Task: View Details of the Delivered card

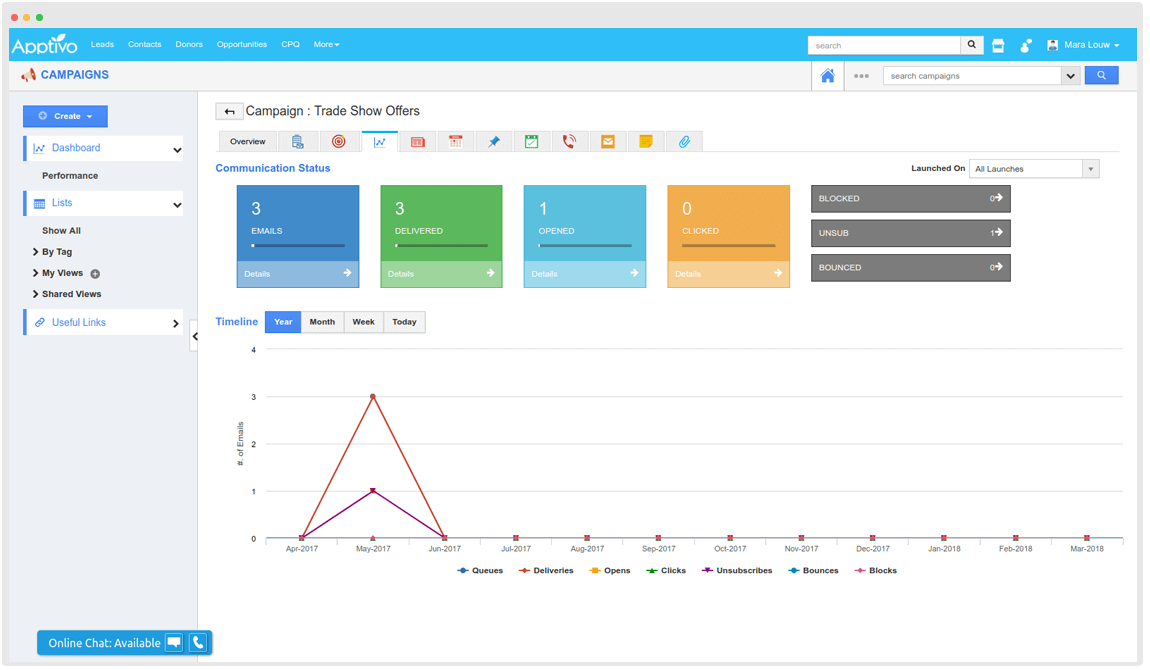Action: [x=441, y=273]
